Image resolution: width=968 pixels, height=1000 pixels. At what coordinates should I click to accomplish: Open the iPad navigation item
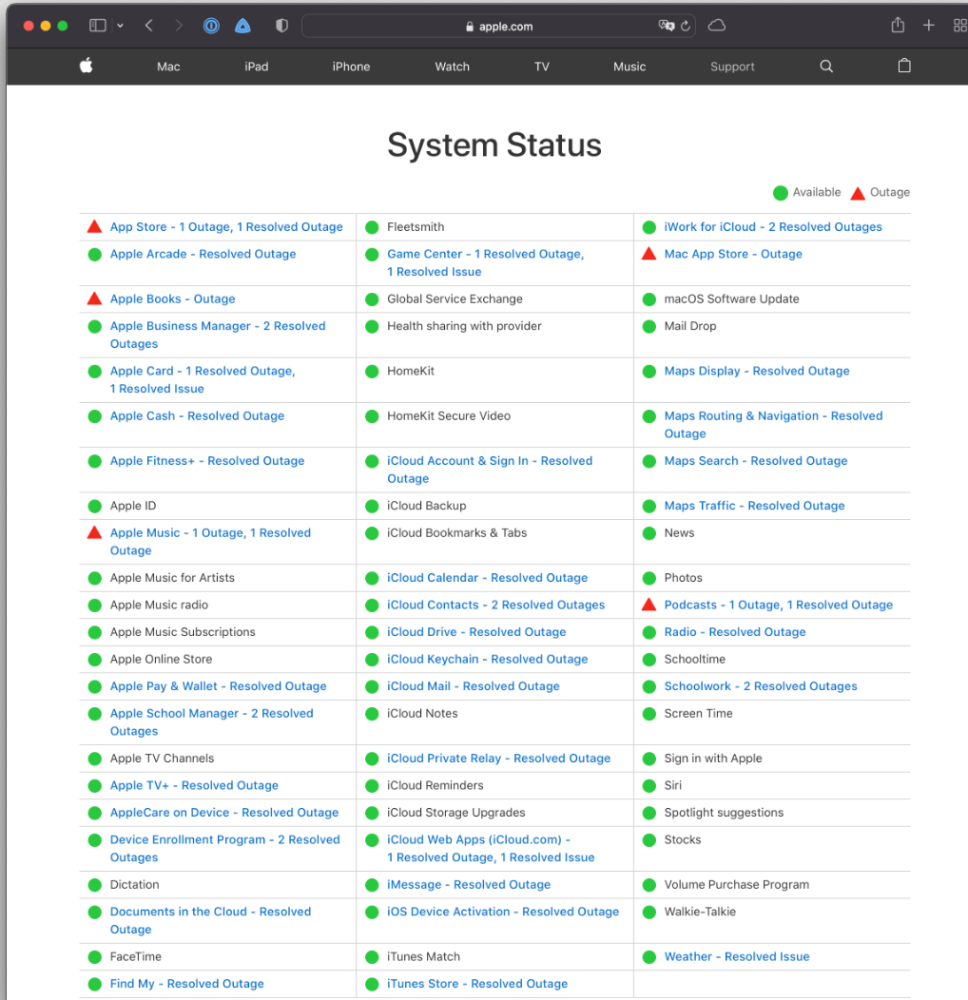[x=256, y=66]
